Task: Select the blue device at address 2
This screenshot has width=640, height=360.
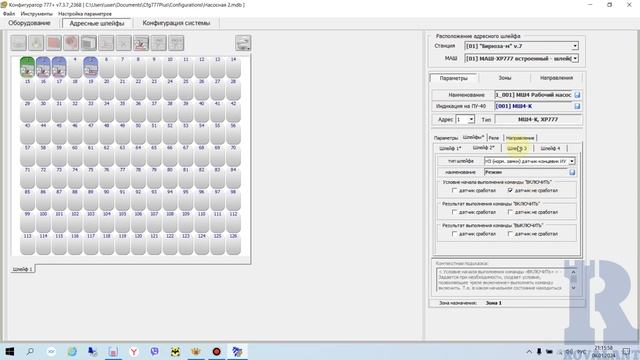Action: pos(43,67)
